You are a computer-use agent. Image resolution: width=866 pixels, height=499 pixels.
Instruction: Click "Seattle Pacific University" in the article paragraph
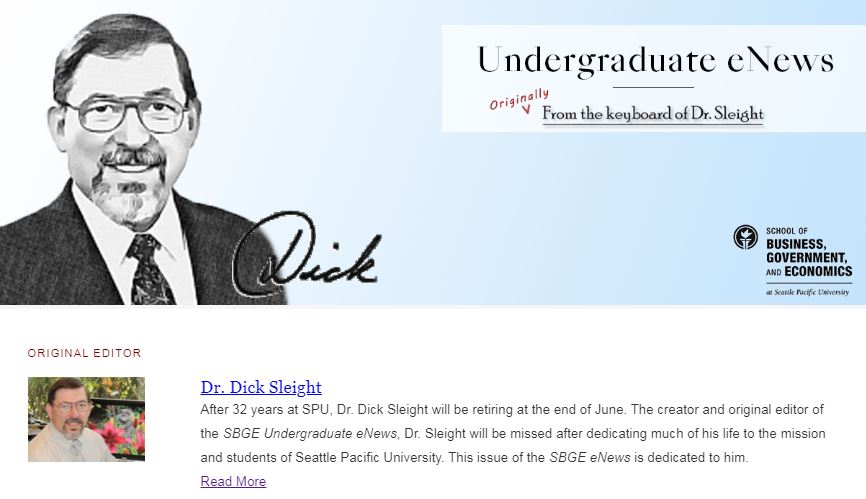(368, 458)
